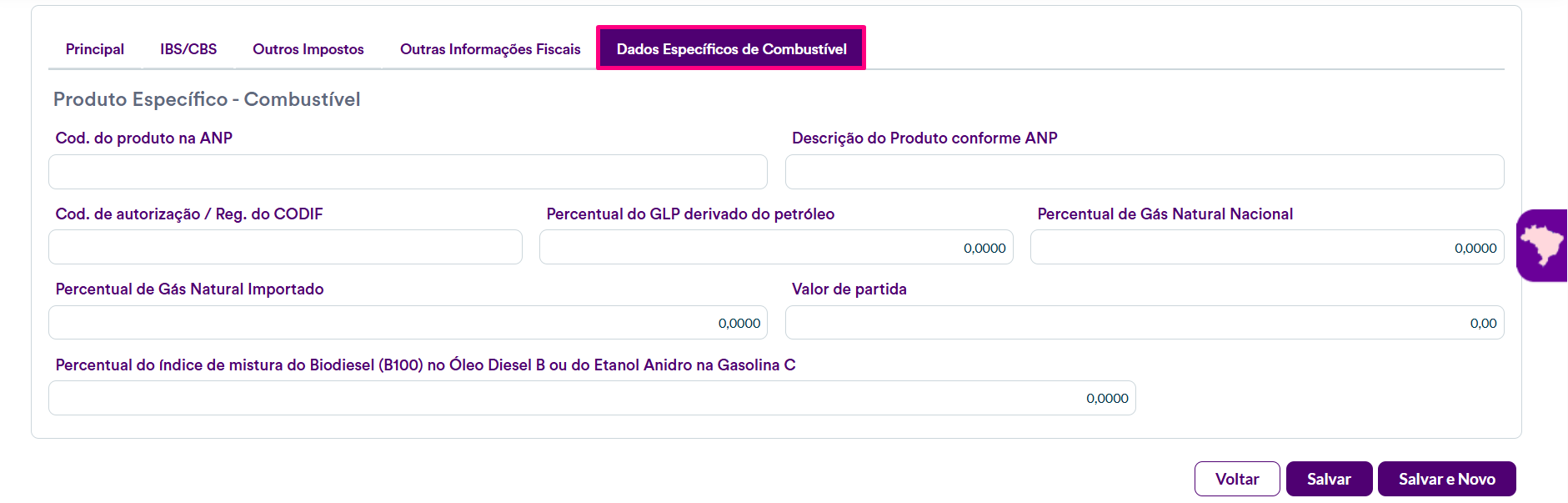Go to the Outros Impostos tab
This screenshot has height=503, width=1568.
(308, 49)
